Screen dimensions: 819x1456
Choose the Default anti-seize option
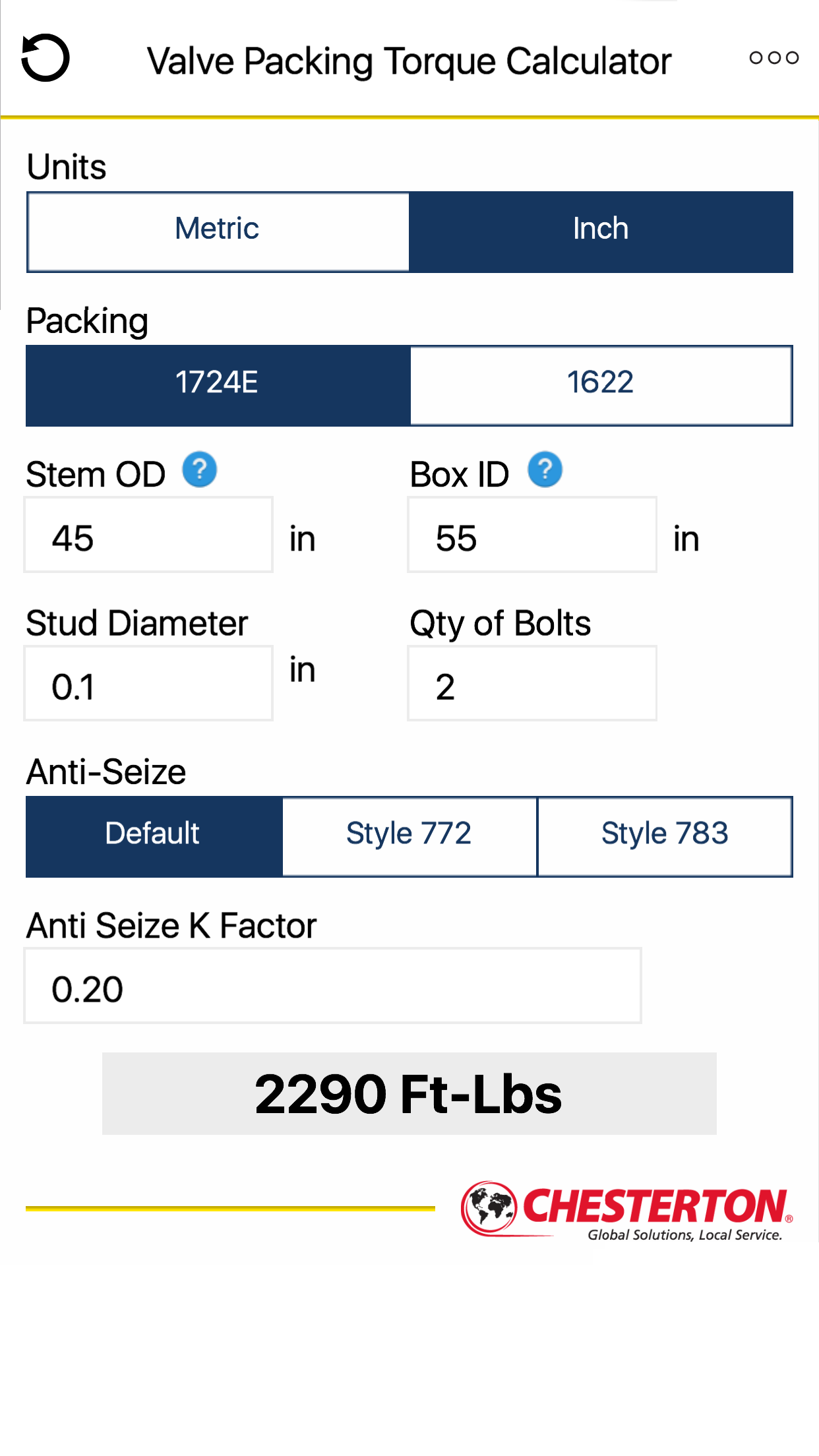152,835
